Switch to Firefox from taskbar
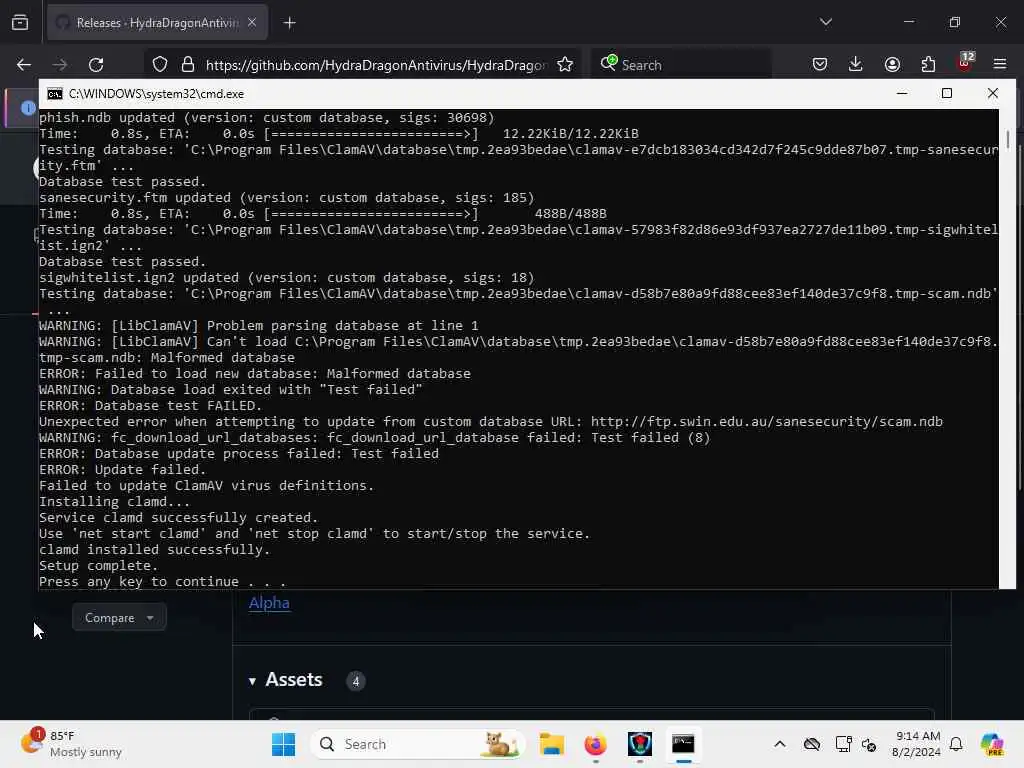The height and width of the screenshot is (768, 1024). (x=595, y=744)
